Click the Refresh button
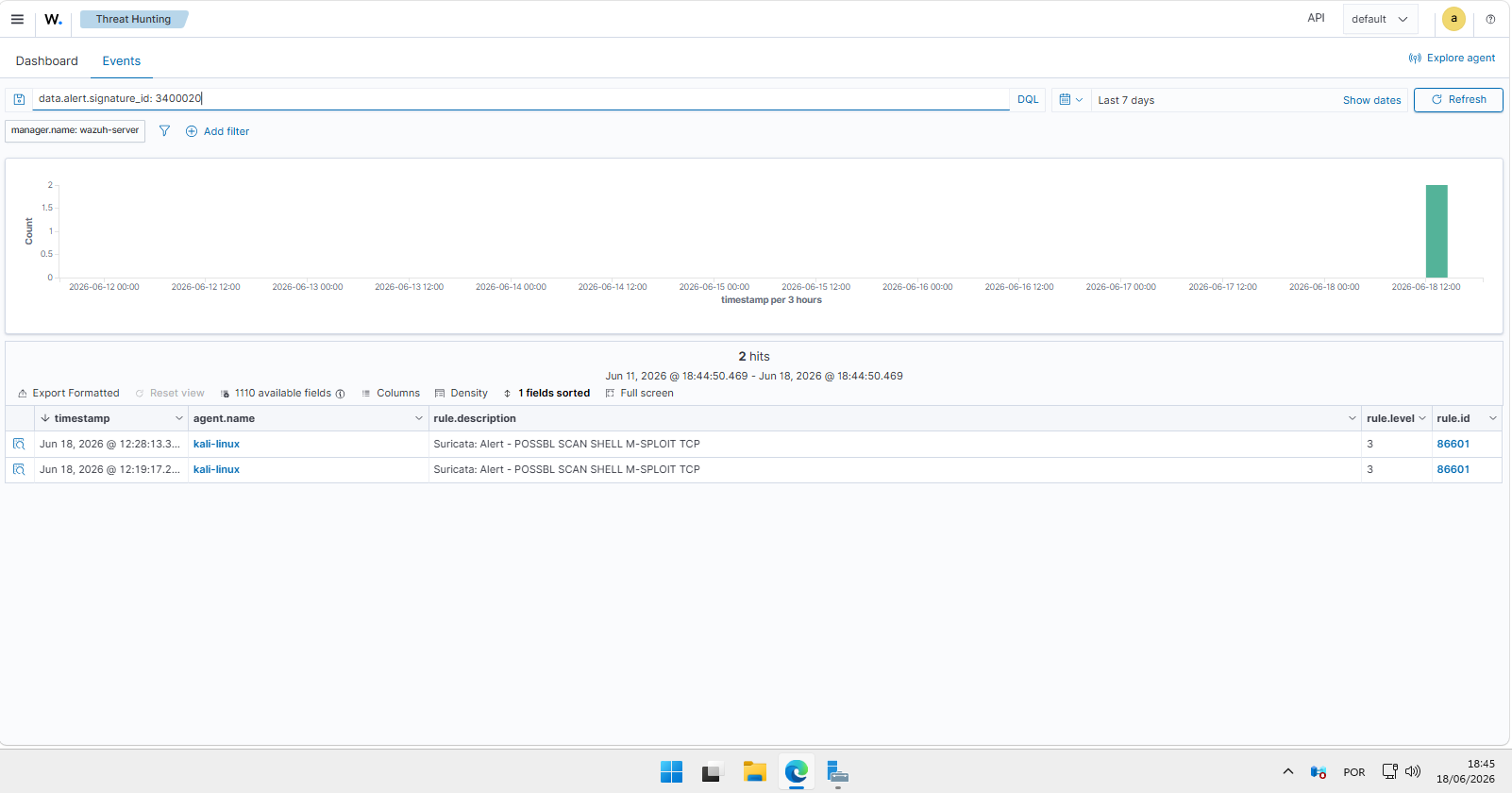This screenshot has width=1512, height=793. (x=1458, y=99)
